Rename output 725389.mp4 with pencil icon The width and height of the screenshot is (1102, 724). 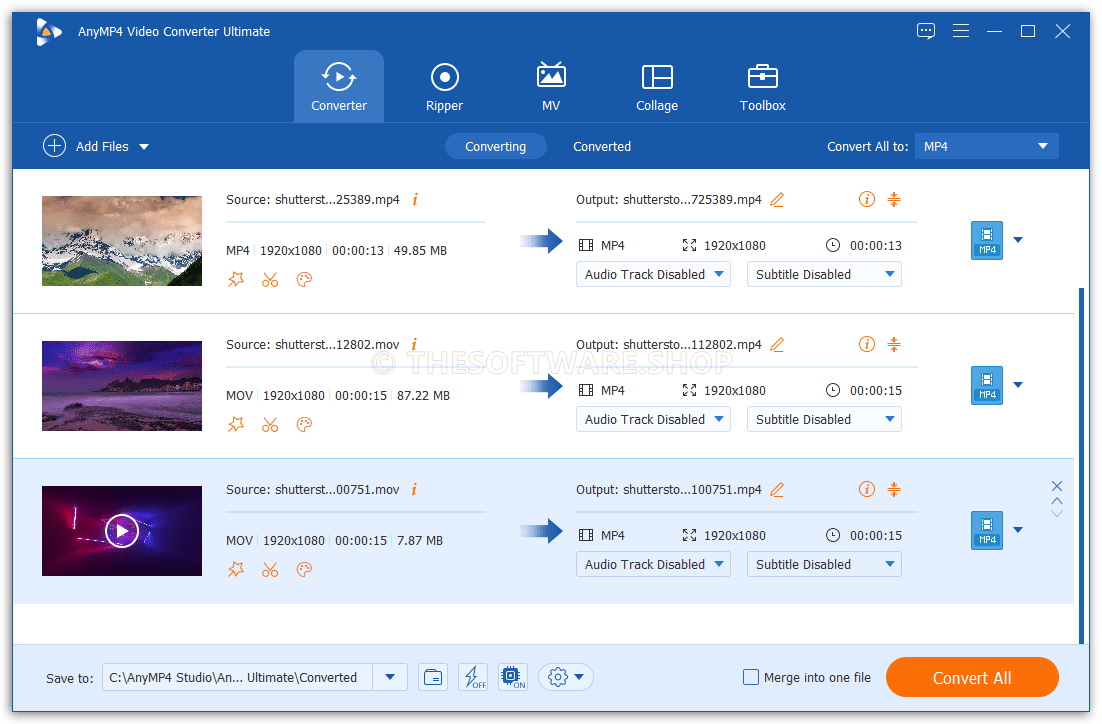[777, 200]
